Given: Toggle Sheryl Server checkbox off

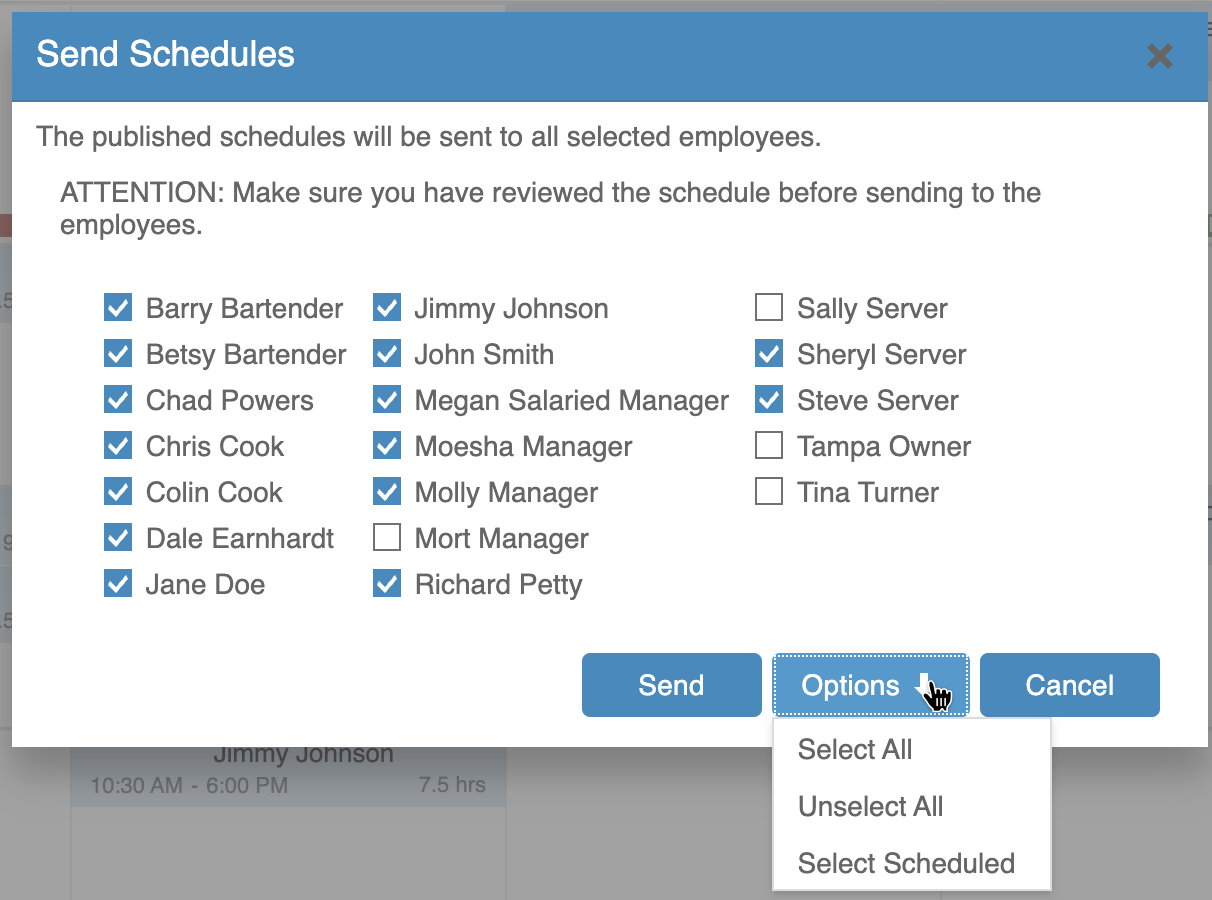Looking at the screenshot, I should [x=768, y=354].
